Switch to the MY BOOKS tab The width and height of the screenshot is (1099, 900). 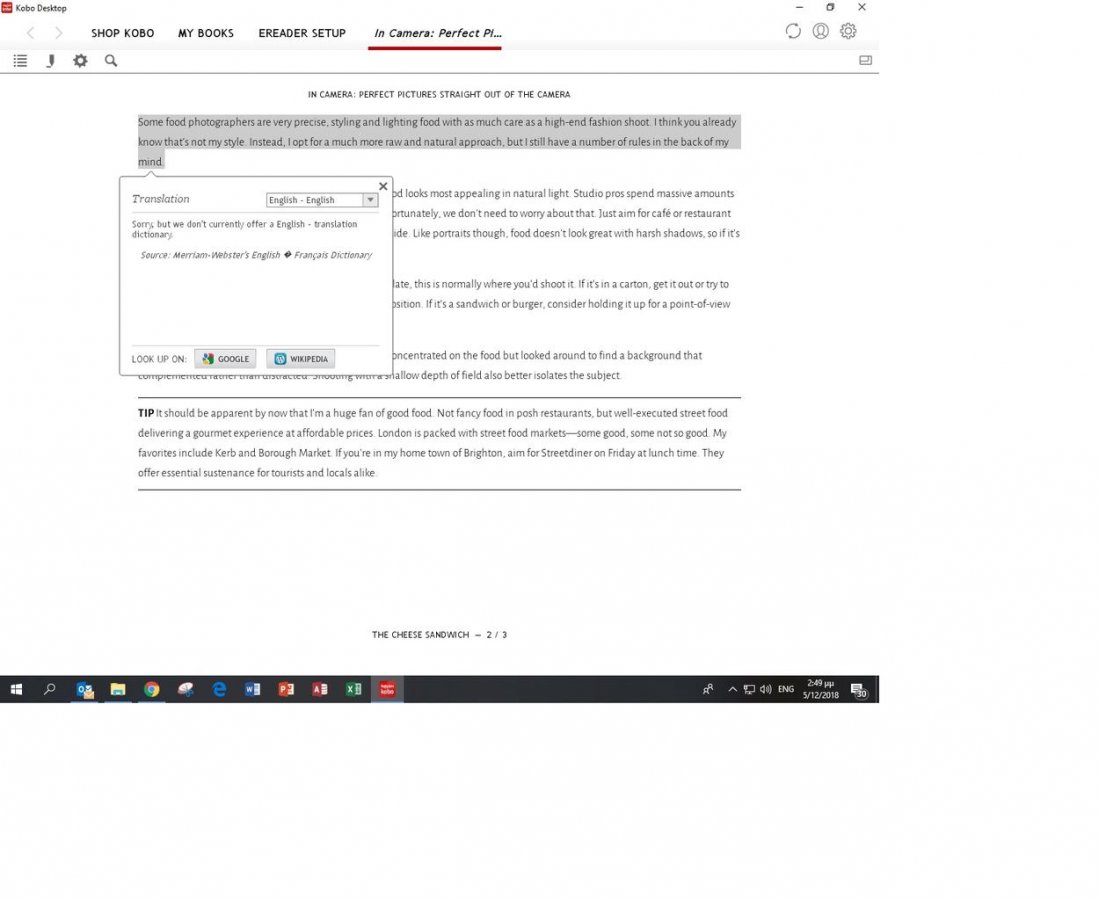(x=206, y=33)
